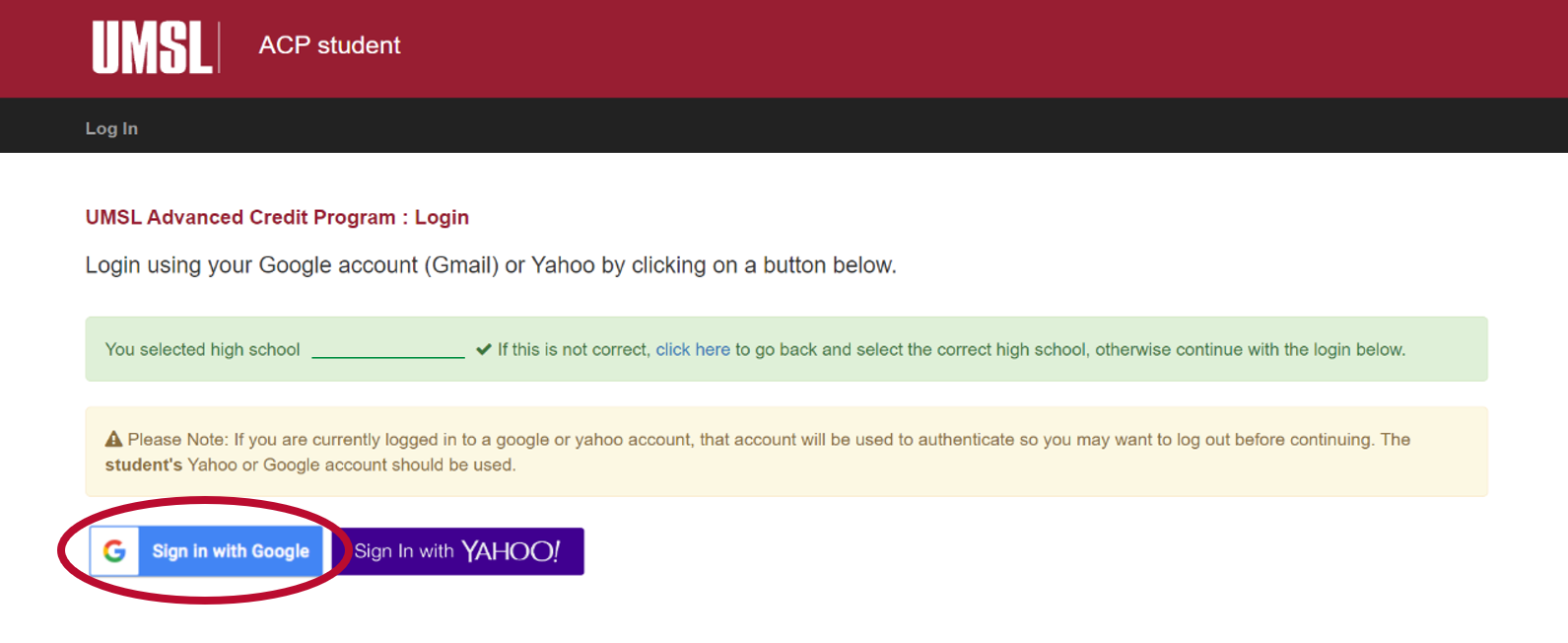Click the ACP student header label
The width and height of the screenshot is (1568, 643).
tap(329, 45)
